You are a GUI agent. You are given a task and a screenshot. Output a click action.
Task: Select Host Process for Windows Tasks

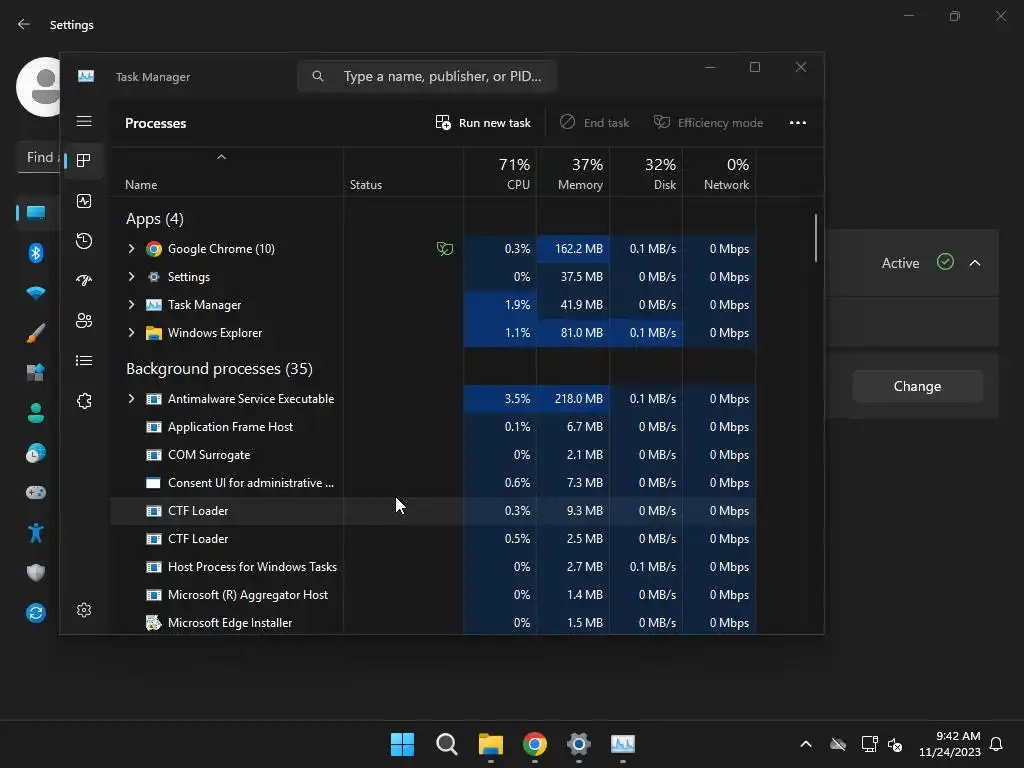tap(433, 568)
